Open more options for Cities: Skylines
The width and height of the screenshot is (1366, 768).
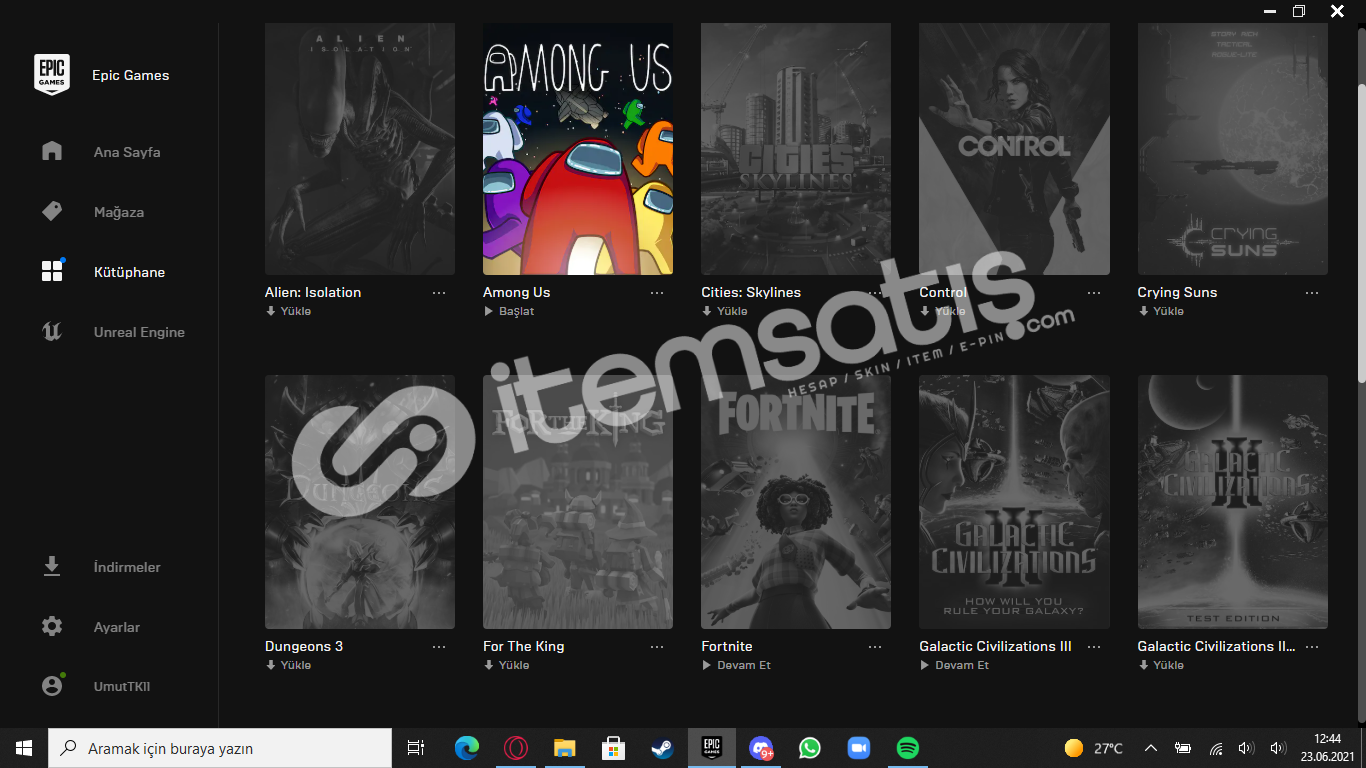pos(875,292)
